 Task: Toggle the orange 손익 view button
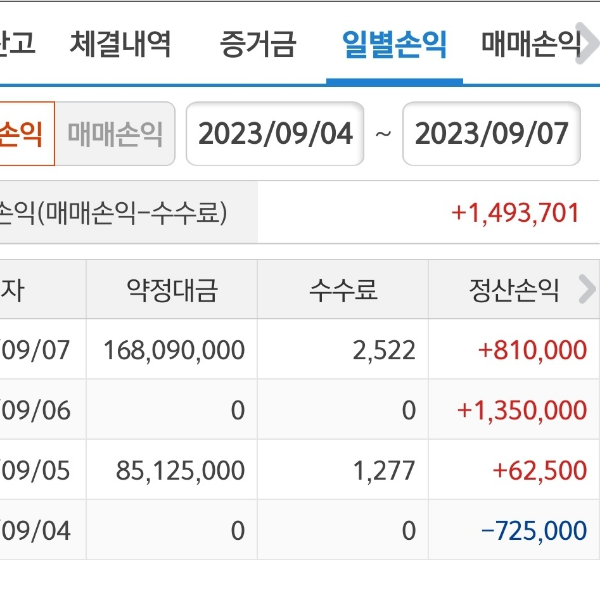[x=24, y=134]
